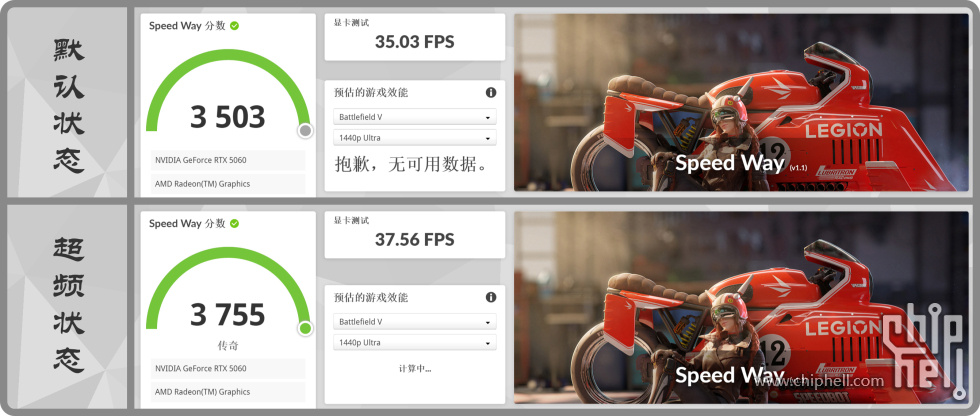
Task: Select the bottom AMD Radeon(TM) Graphics entry
Action: [x=228, y=392]
